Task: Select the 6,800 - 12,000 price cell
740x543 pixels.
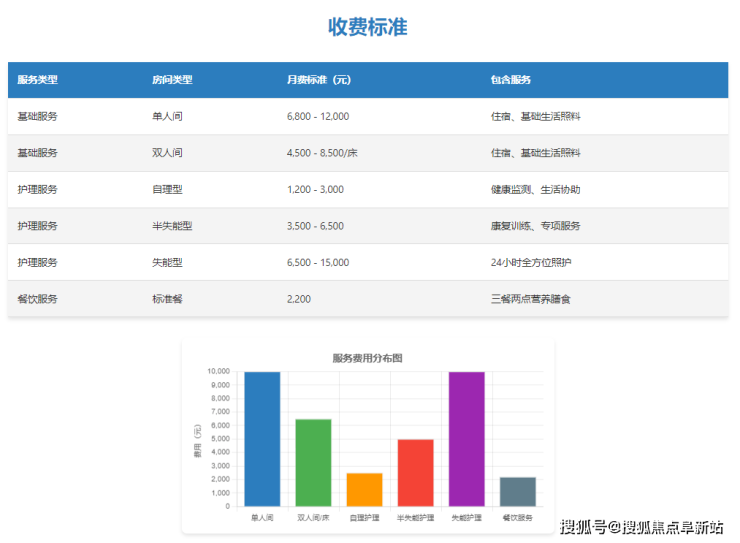Action: click(318, 116)
